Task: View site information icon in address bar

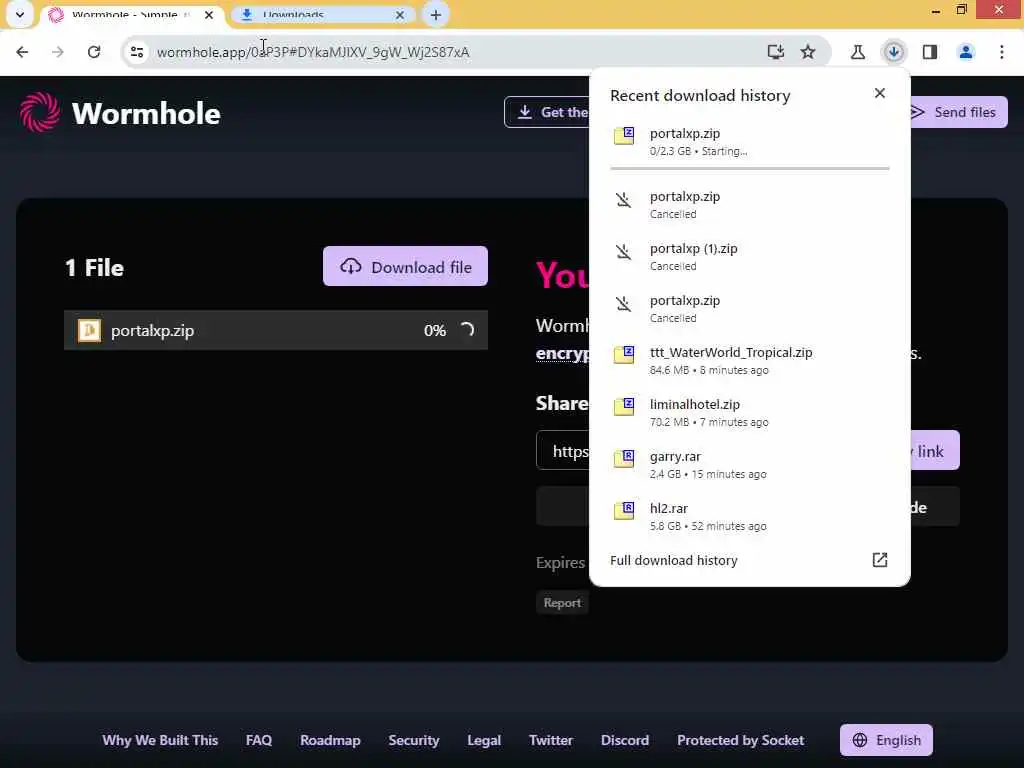Action: pyautogui.click(x=136, y=52)
